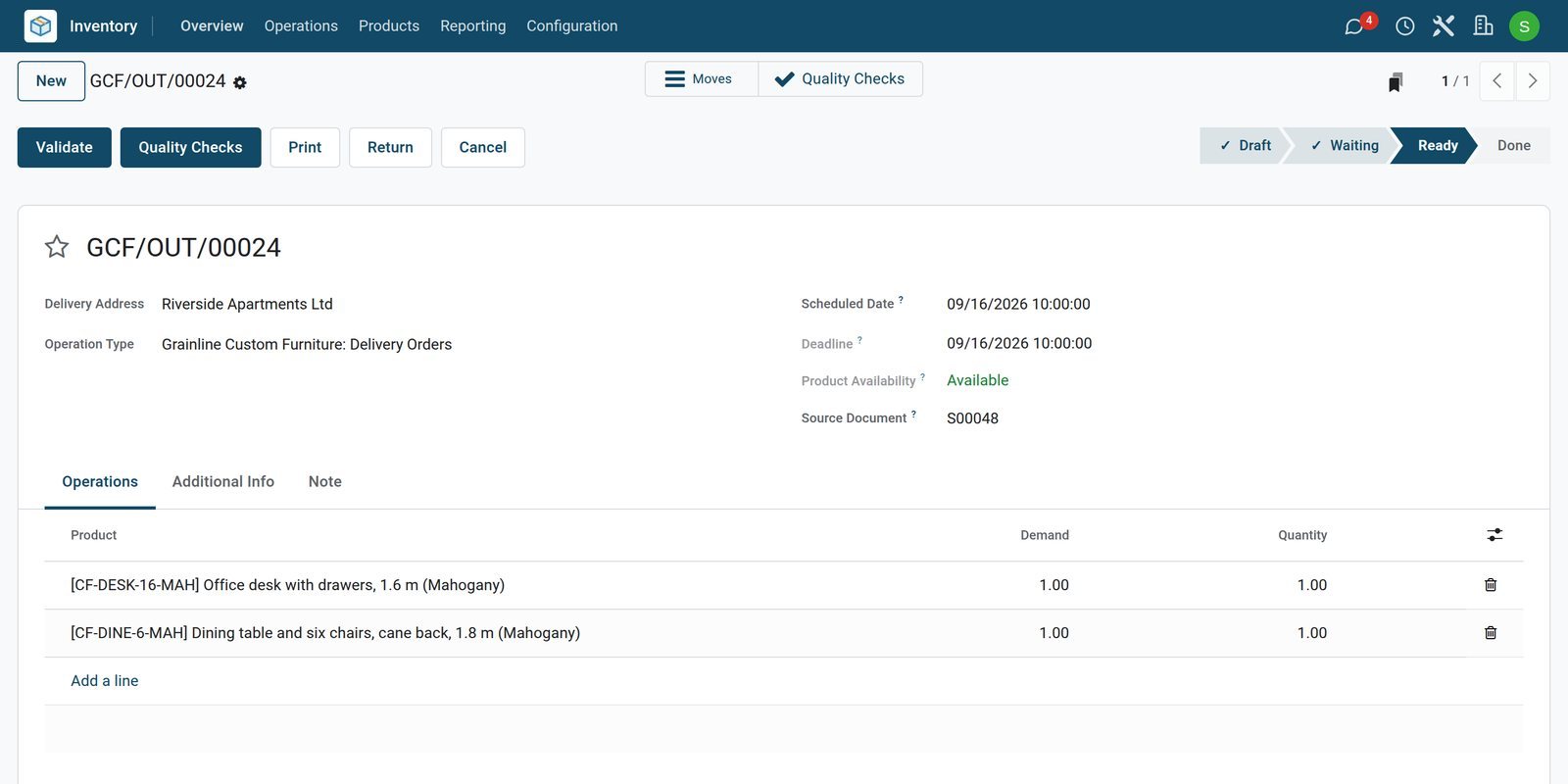Click Add a line link
The height and width of the screenshot is (784, 1568).
tap(105, 681)
